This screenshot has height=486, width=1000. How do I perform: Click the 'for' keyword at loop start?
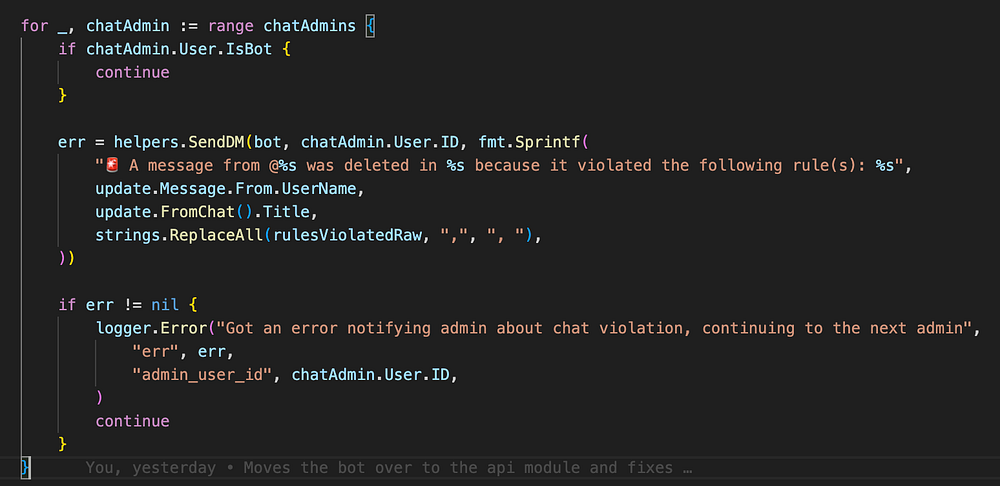(33, 25)
